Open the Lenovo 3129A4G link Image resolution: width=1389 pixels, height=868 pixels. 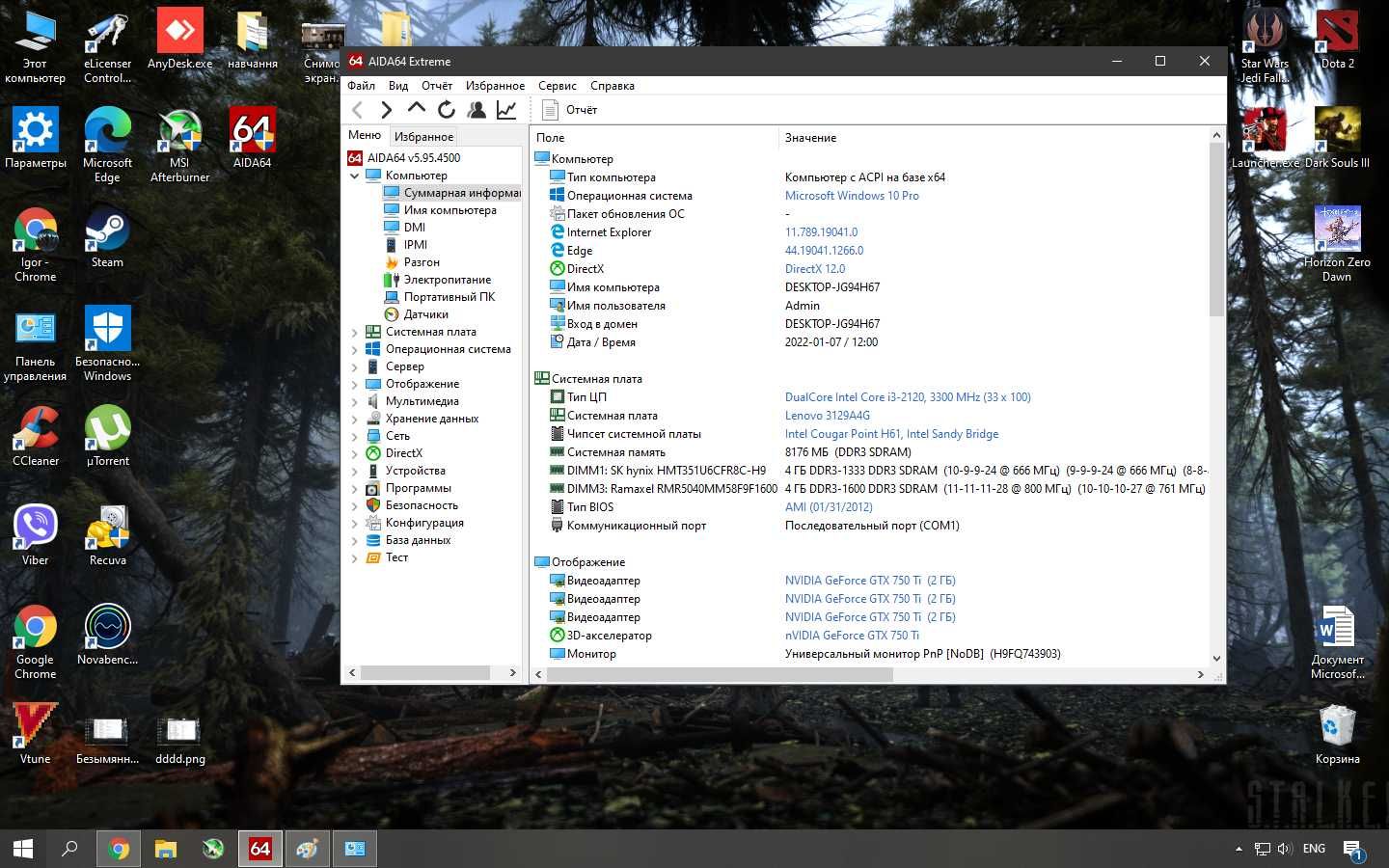coord(828,416)
